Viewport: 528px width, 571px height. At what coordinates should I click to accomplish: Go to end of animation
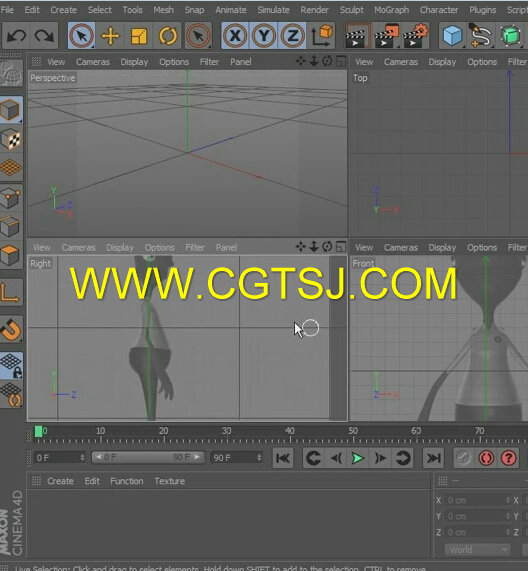coord(433,458)
